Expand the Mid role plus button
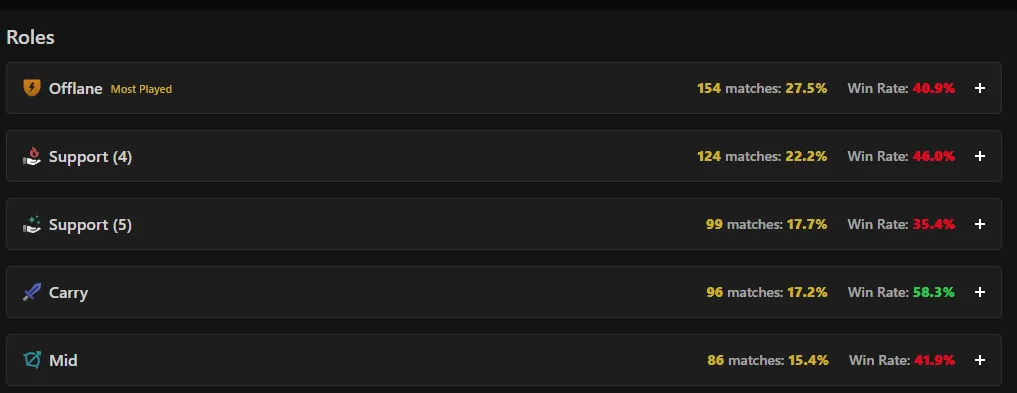Image resolution: width=1017 pixels, height=393 pixels. tap(979, 361)
